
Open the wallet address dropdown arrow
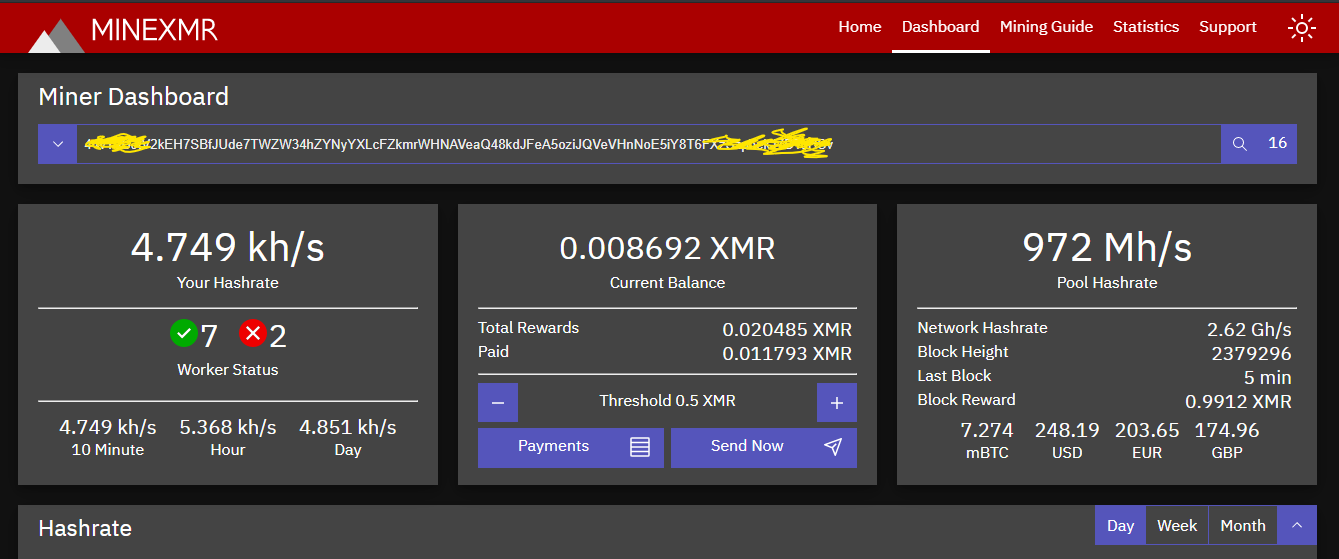58,144
